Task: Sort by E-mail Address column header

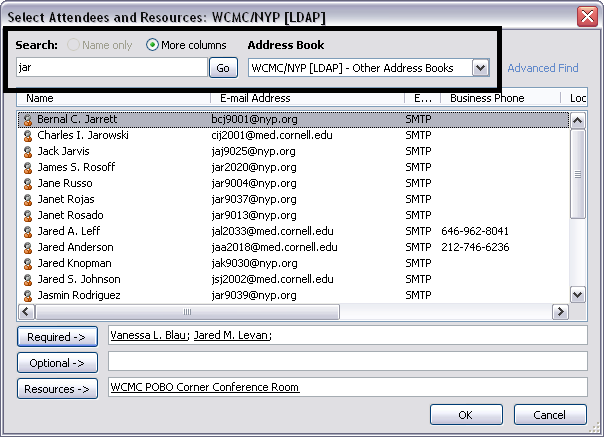Action: 305,98
